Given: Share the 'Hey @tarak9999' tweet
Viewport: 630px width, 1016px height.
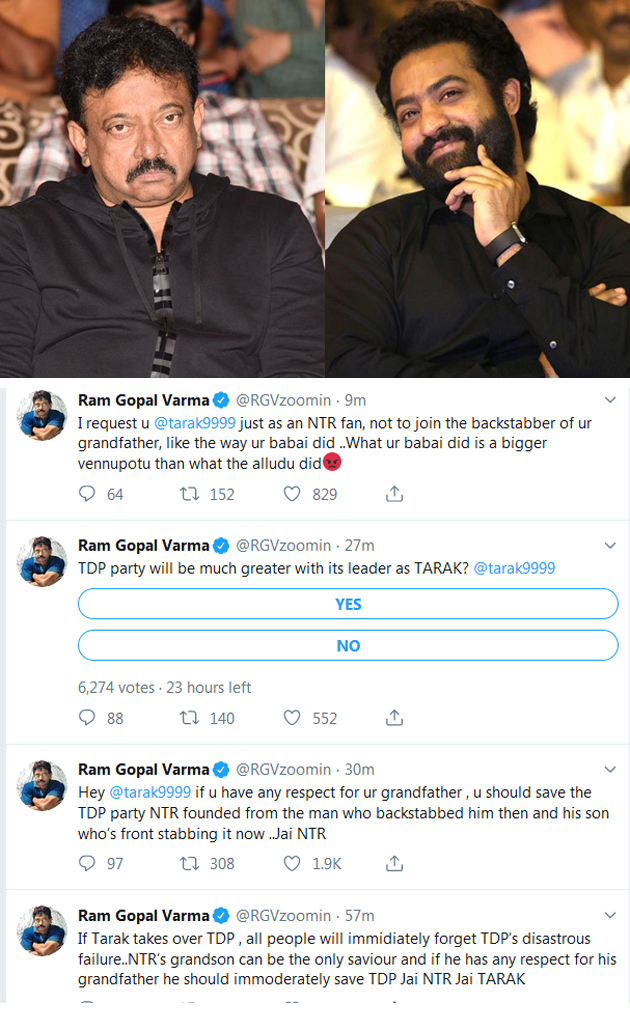Looking at the screenshot, I should (x=394, y=863).
